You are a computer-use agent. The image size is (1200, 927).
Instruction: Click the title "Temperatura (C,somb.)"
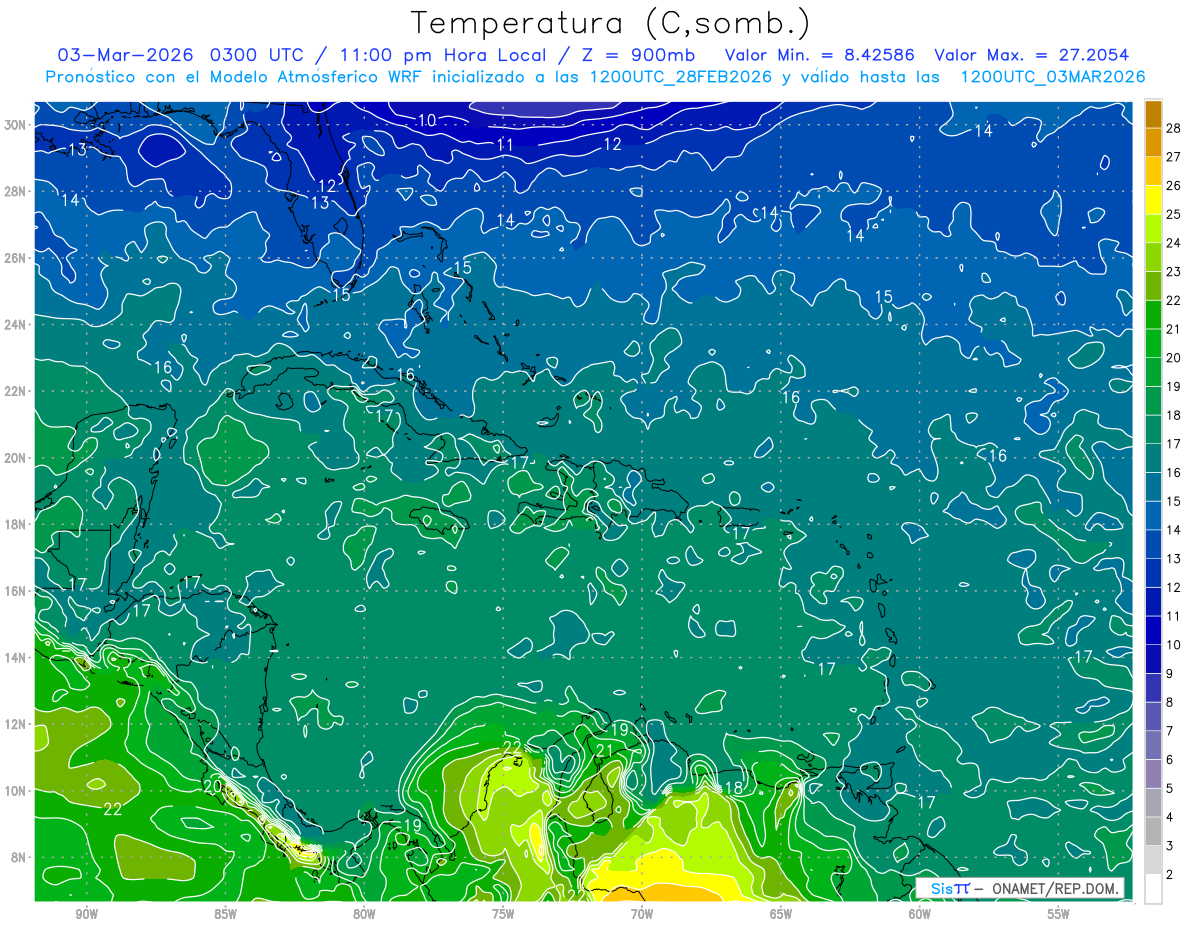coord(610,23)
